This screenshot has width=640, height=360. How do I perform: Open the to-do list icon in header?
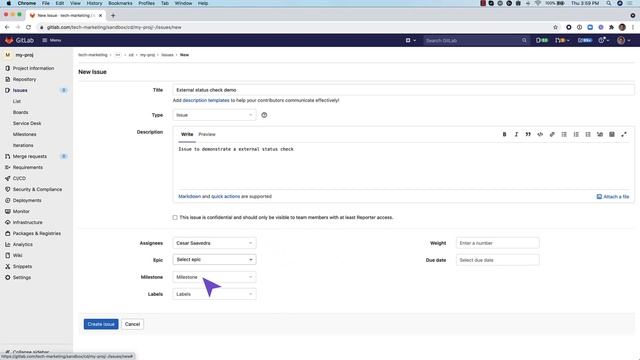coord(584,40)
